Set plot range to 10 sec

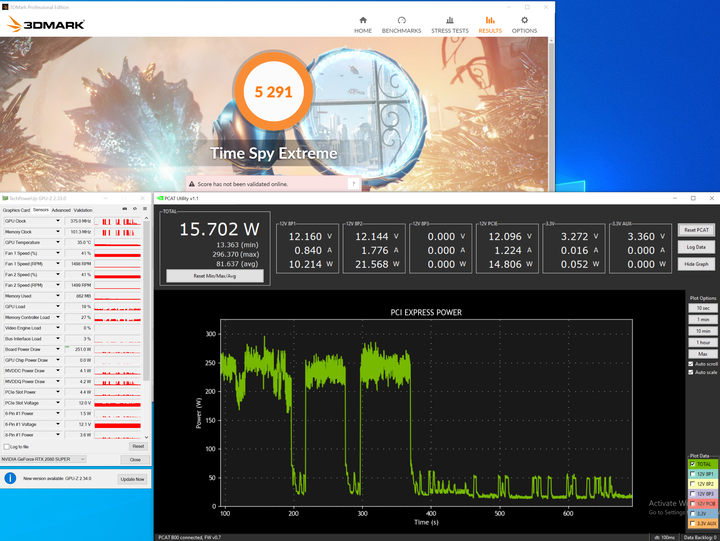[x=703, y=308]
